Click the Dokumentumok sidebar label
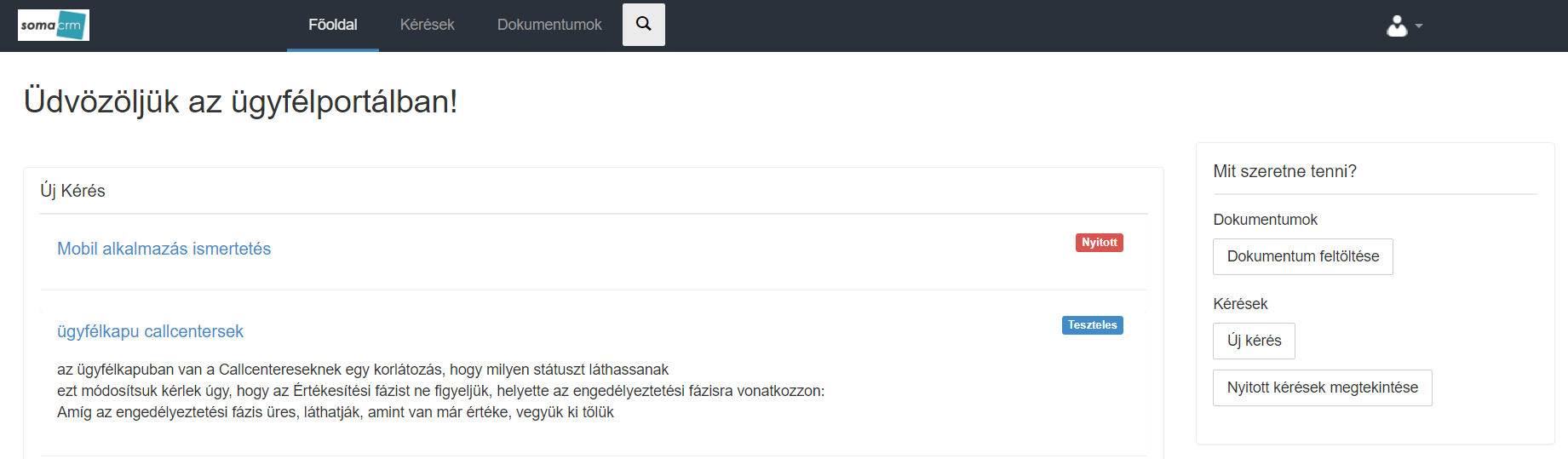Viewport: 1568px width, 459px height. (x=1265, y=220)
